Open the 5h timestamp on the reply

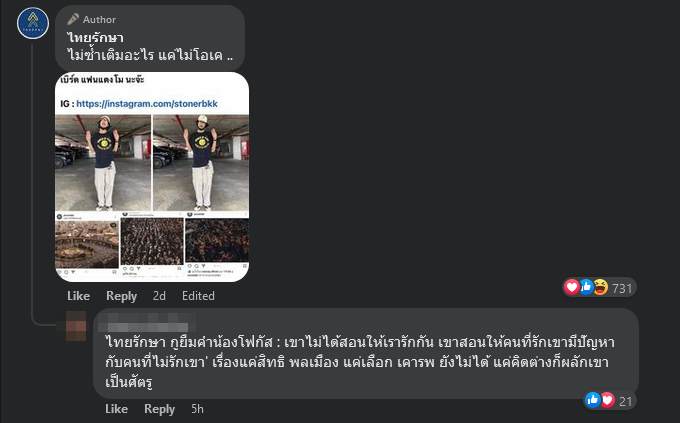[x=197, y=409]
